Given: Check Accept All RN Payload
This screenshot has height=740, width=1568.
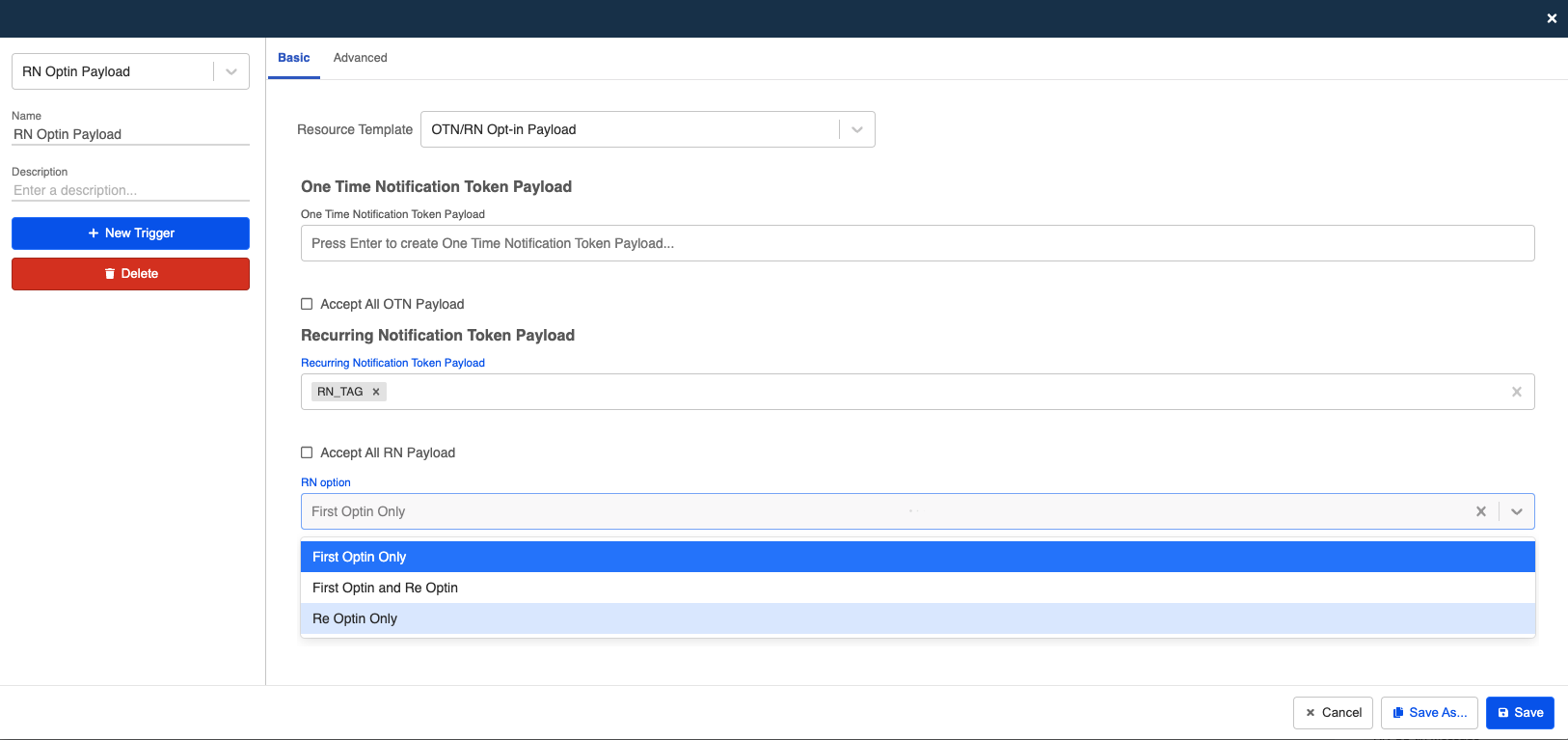Looking at the screenshot, I should pos(307,452).
